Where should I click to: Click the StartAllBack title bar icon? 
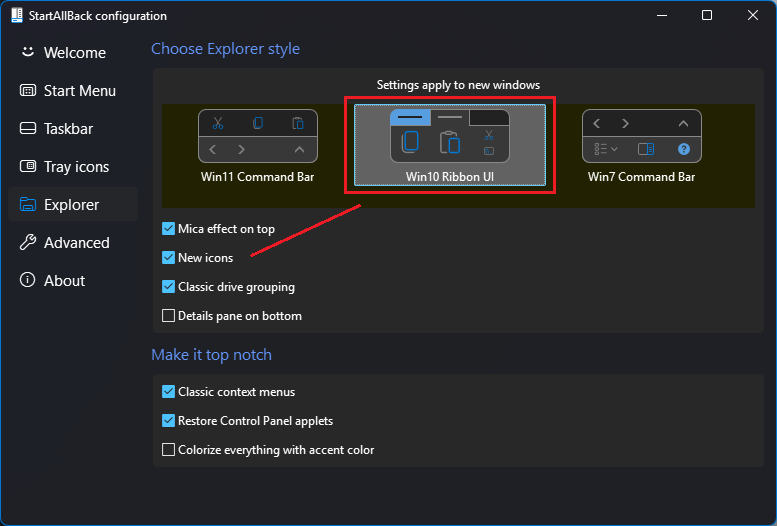(x=17, y=15)
